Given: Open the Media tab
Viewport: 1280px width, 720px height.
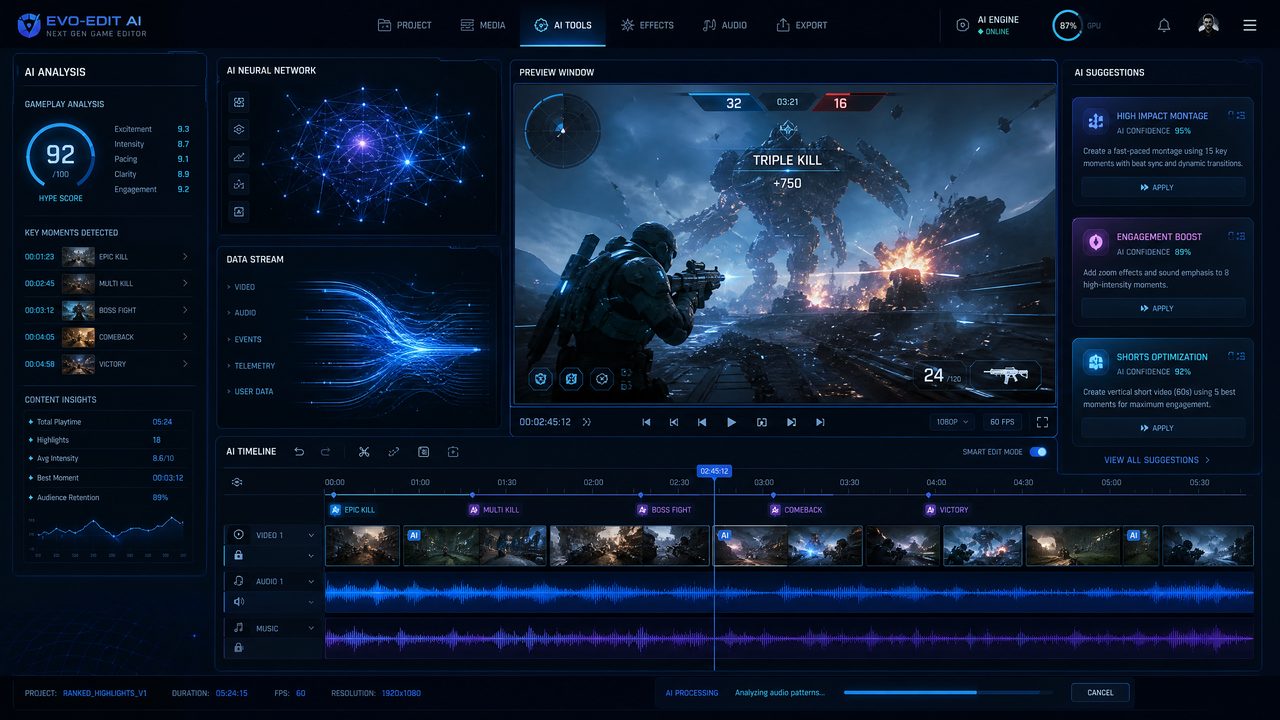Looking at the screenshot, I should 483,25.
